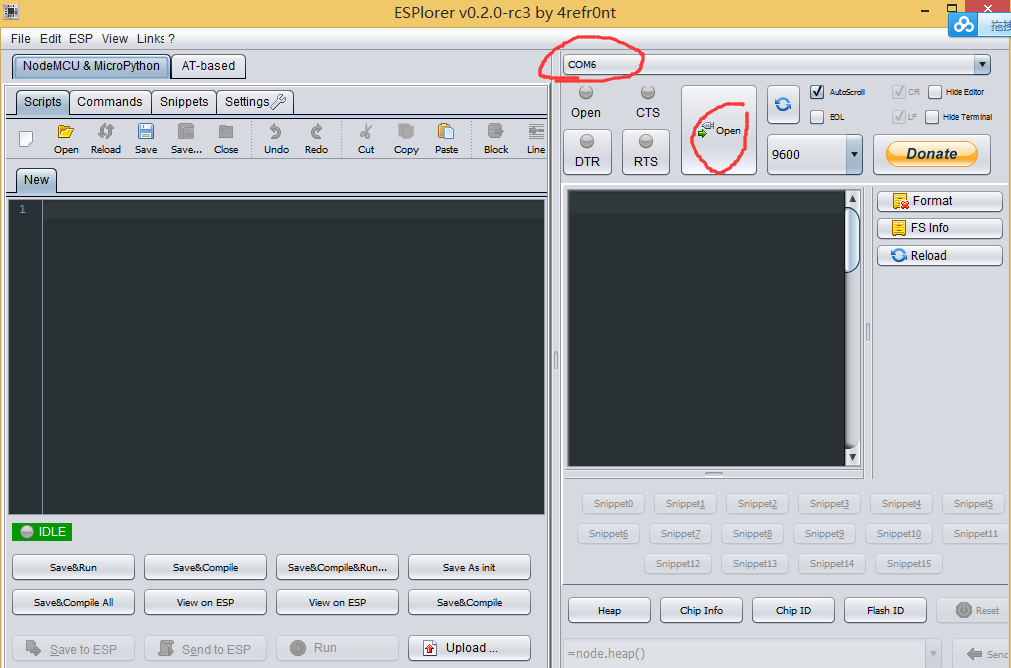Toggle the DTR line button
Image resolution: width=1011 pixels, height=668 pixels.
[587, 152]
